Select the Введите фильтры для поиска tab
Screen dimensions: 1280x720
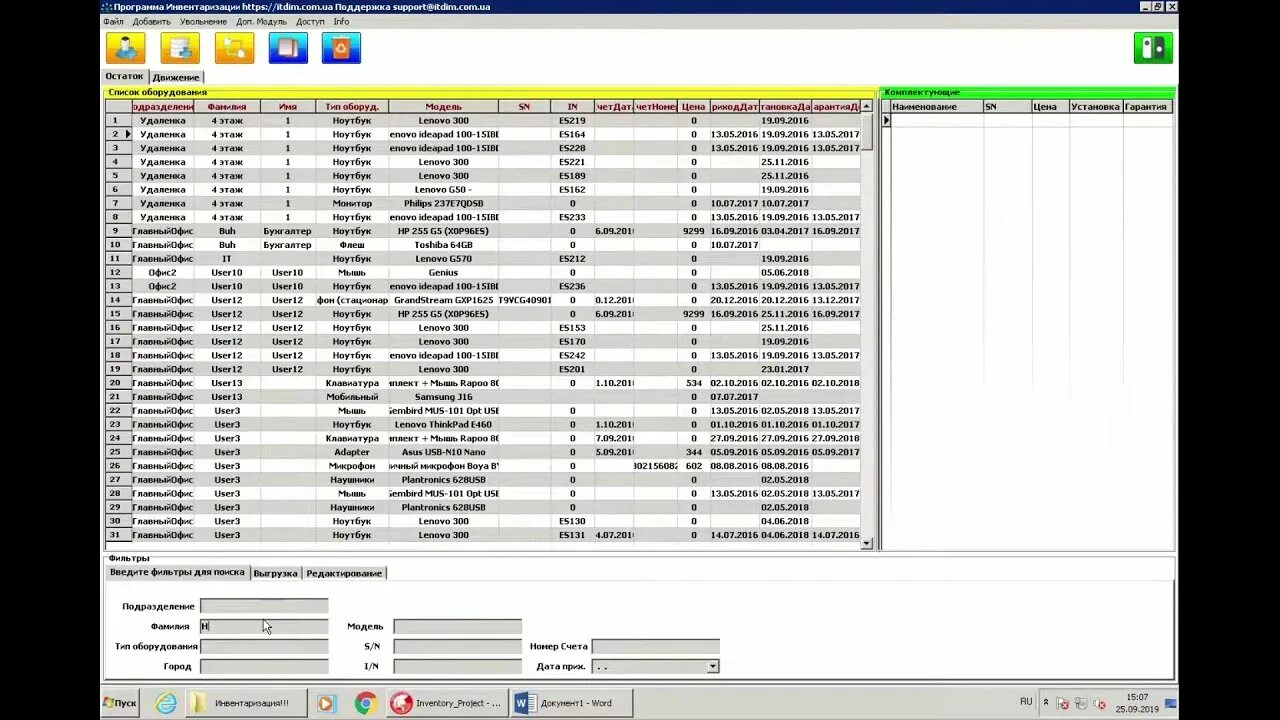[x=177, y=572]
